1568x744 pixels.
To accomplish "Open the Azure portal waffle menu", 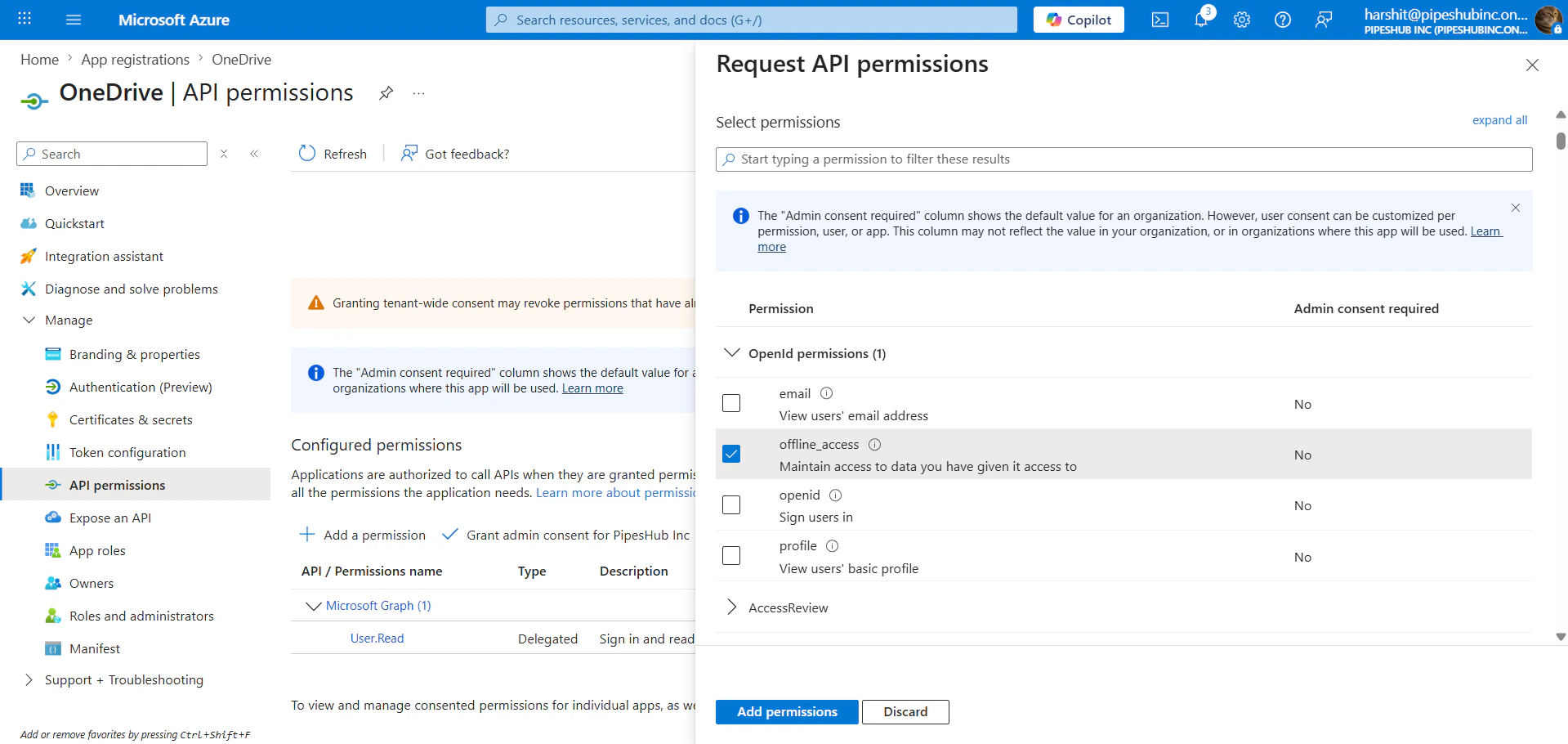I will [24, 19].
